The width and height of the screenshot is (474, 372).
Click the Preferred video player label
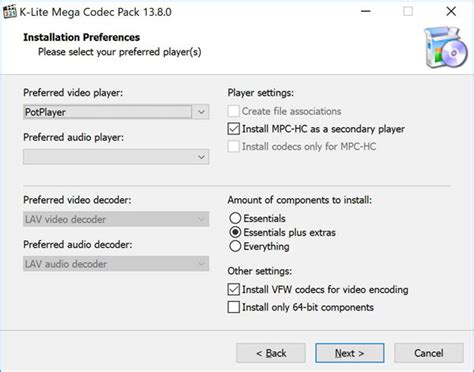click(73, 92)
